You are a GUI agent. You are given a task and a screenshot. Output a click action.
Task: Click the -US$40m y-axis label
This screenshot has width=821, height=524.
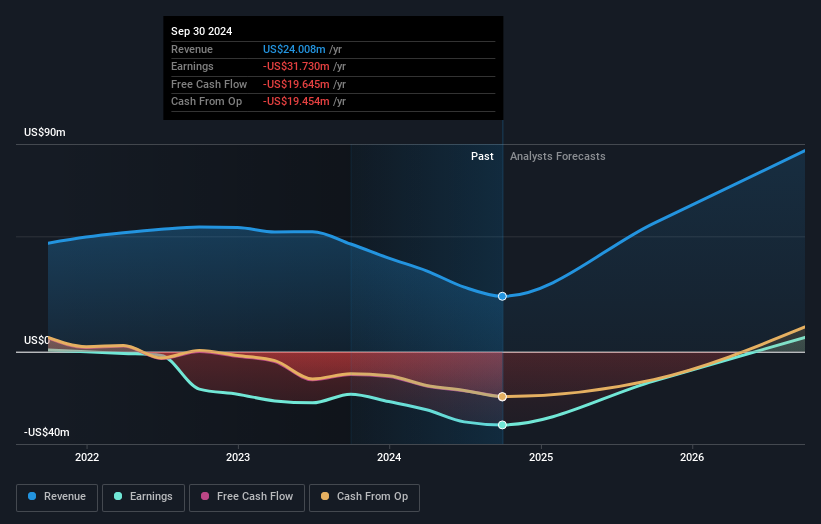[47, 432]
